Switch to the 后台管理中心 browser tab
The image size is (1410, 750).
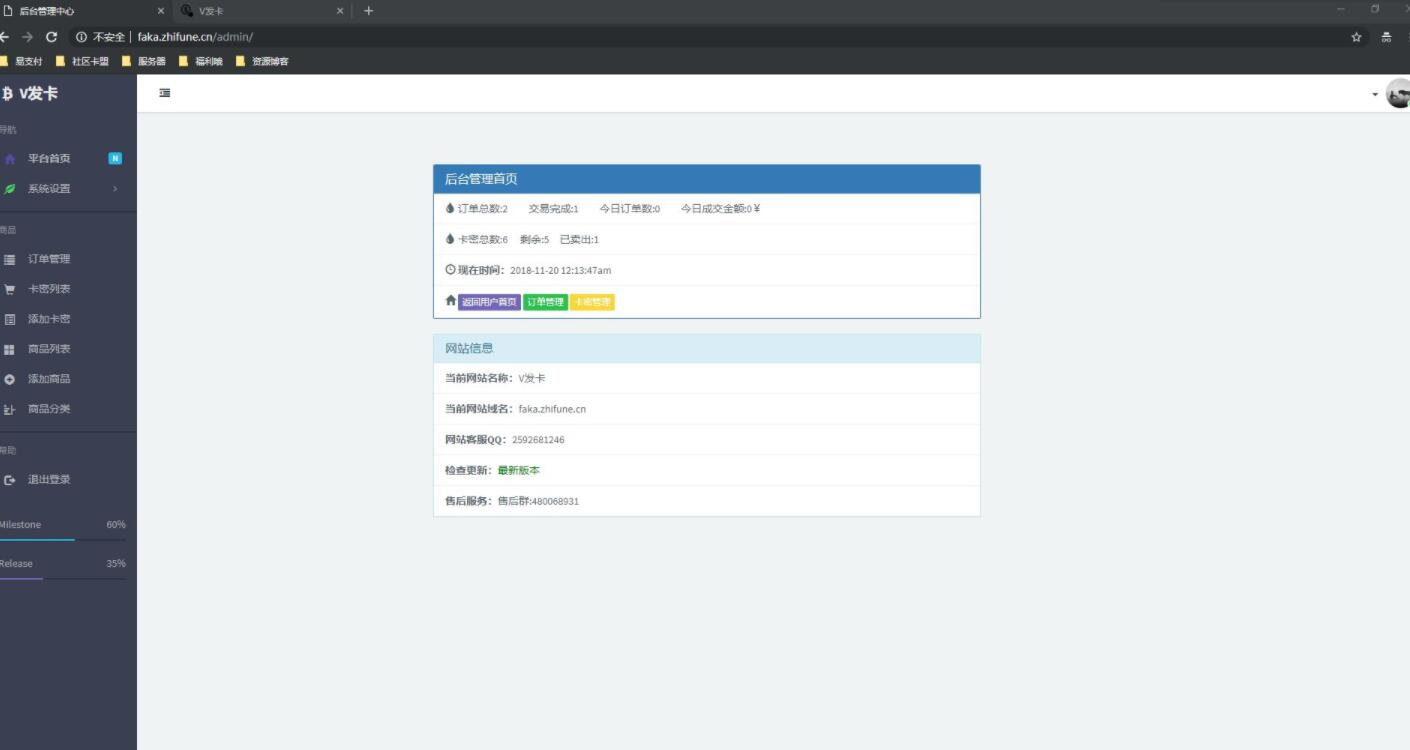tap(84, 11)
